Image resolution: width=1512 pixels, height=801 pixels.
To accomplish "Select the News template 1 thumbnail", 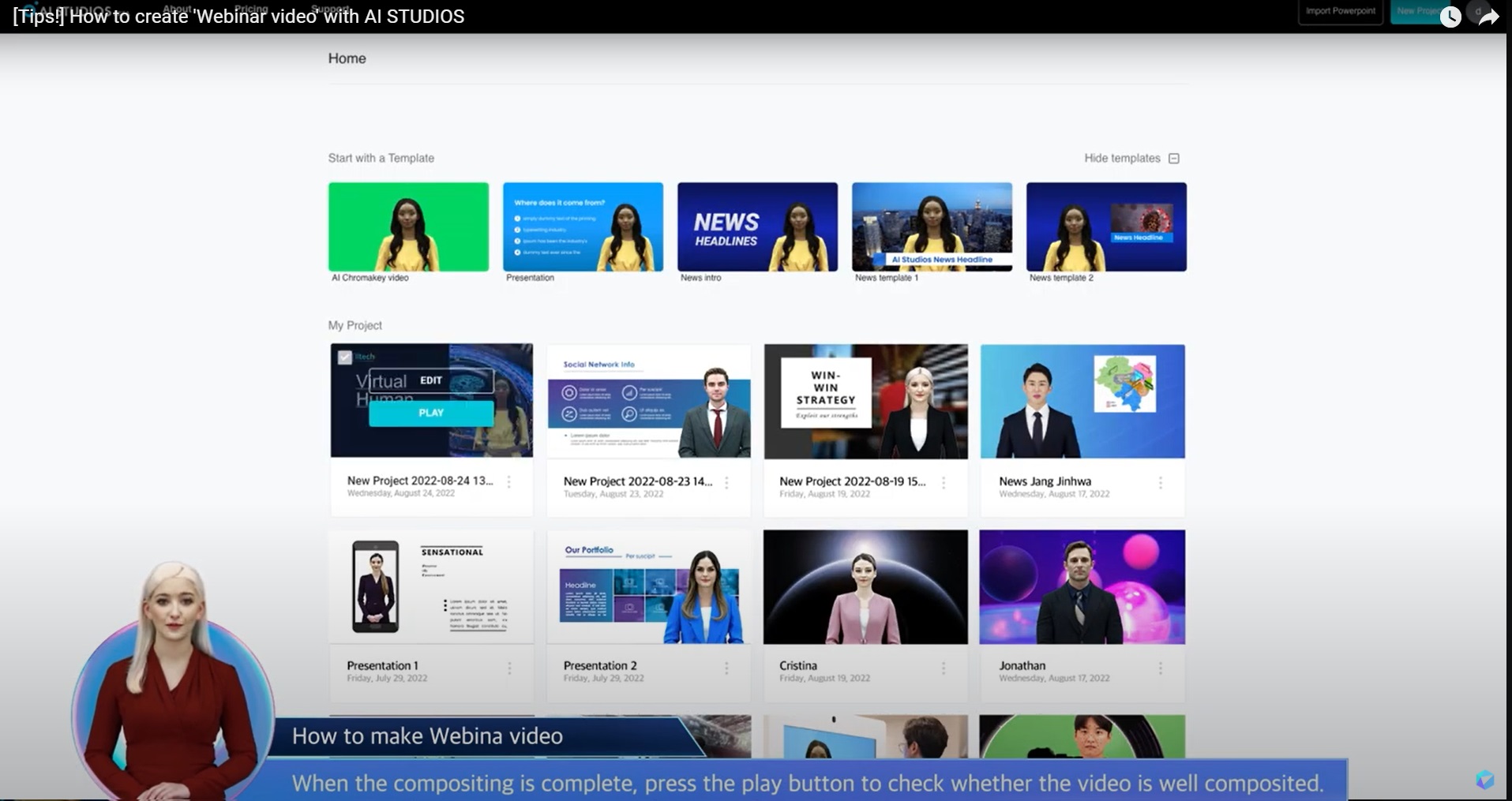I will [x=932, y=227].
